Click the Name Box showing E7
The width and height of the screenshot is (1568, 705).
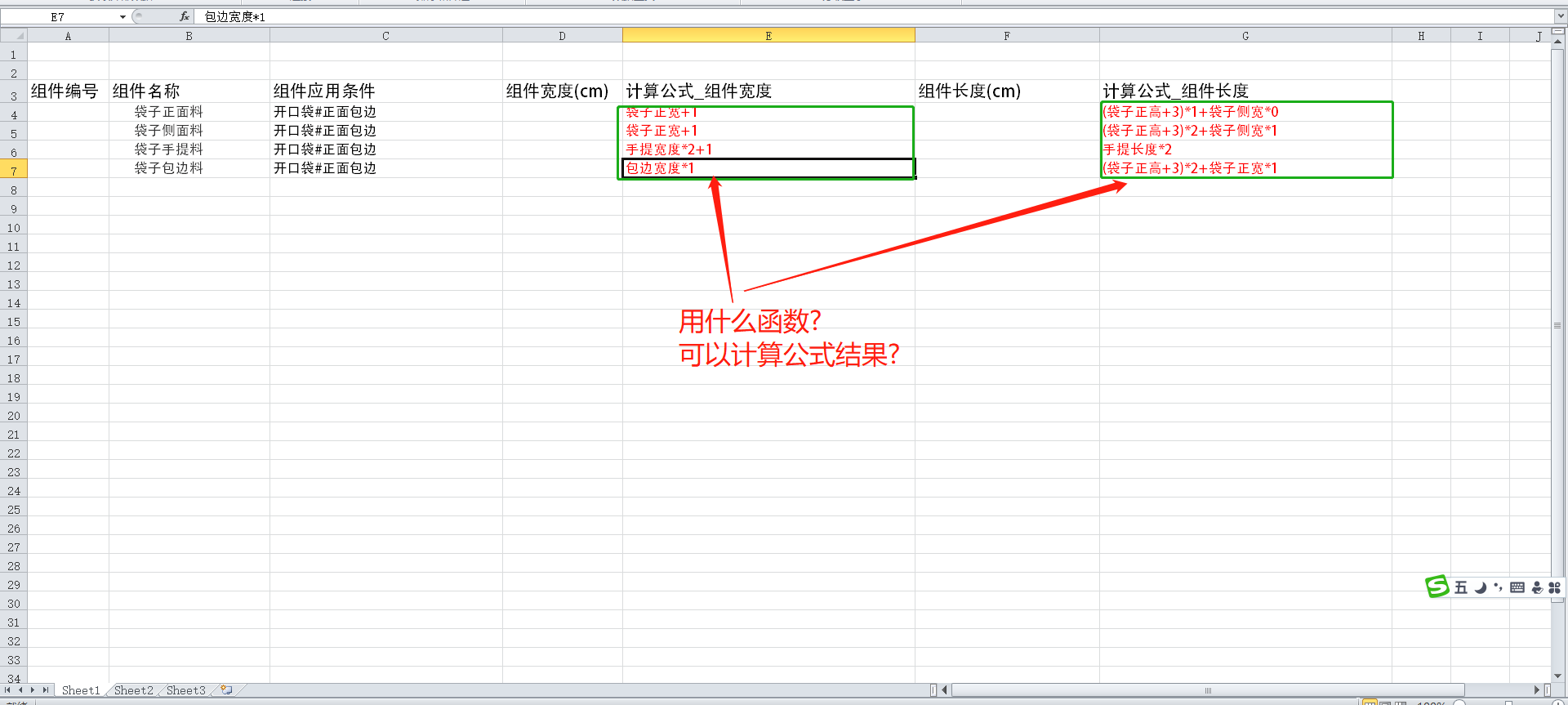click(59, 17)
